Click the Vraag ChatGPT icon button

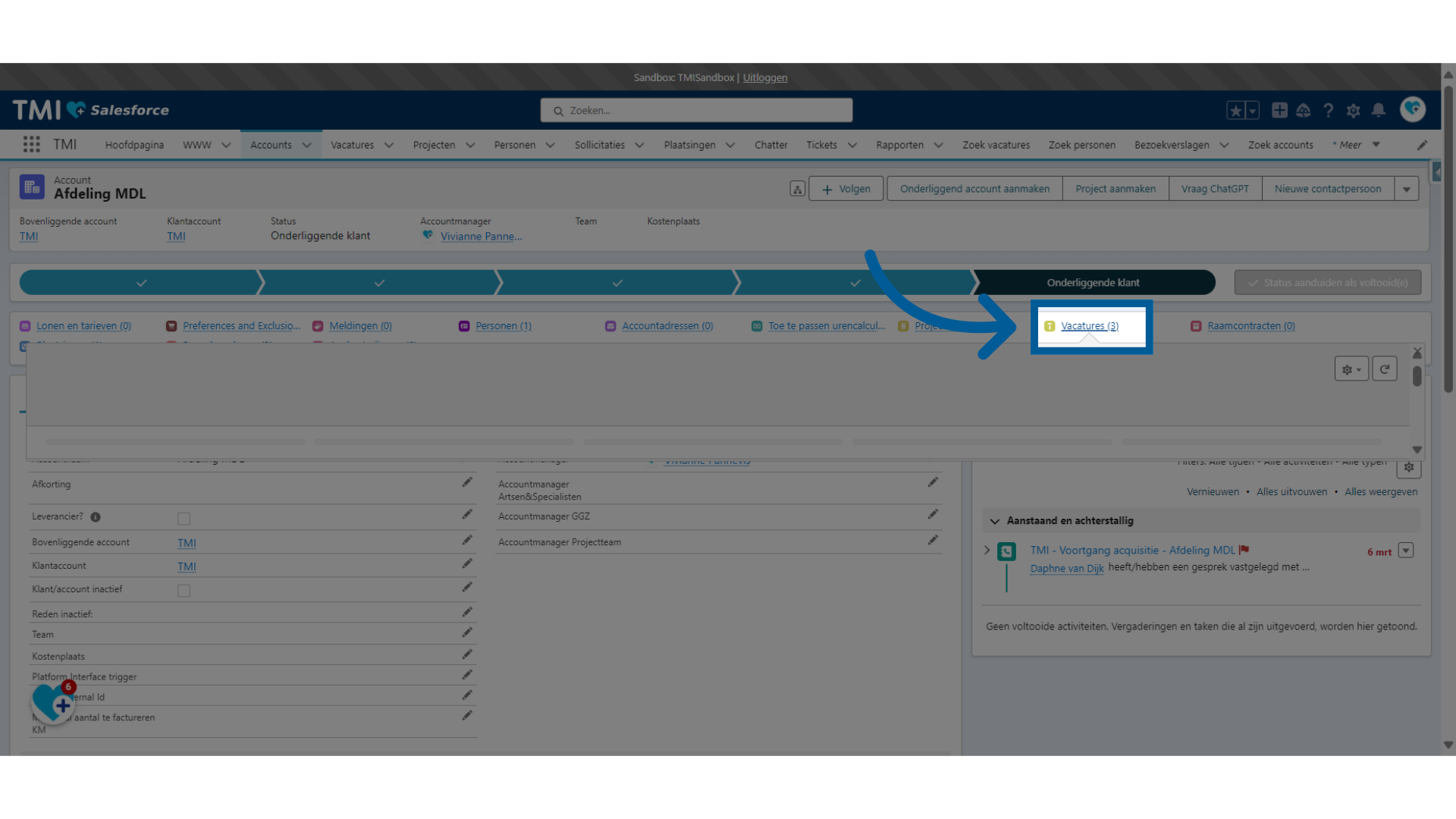pyautogui.click(x=1213, y=189)
